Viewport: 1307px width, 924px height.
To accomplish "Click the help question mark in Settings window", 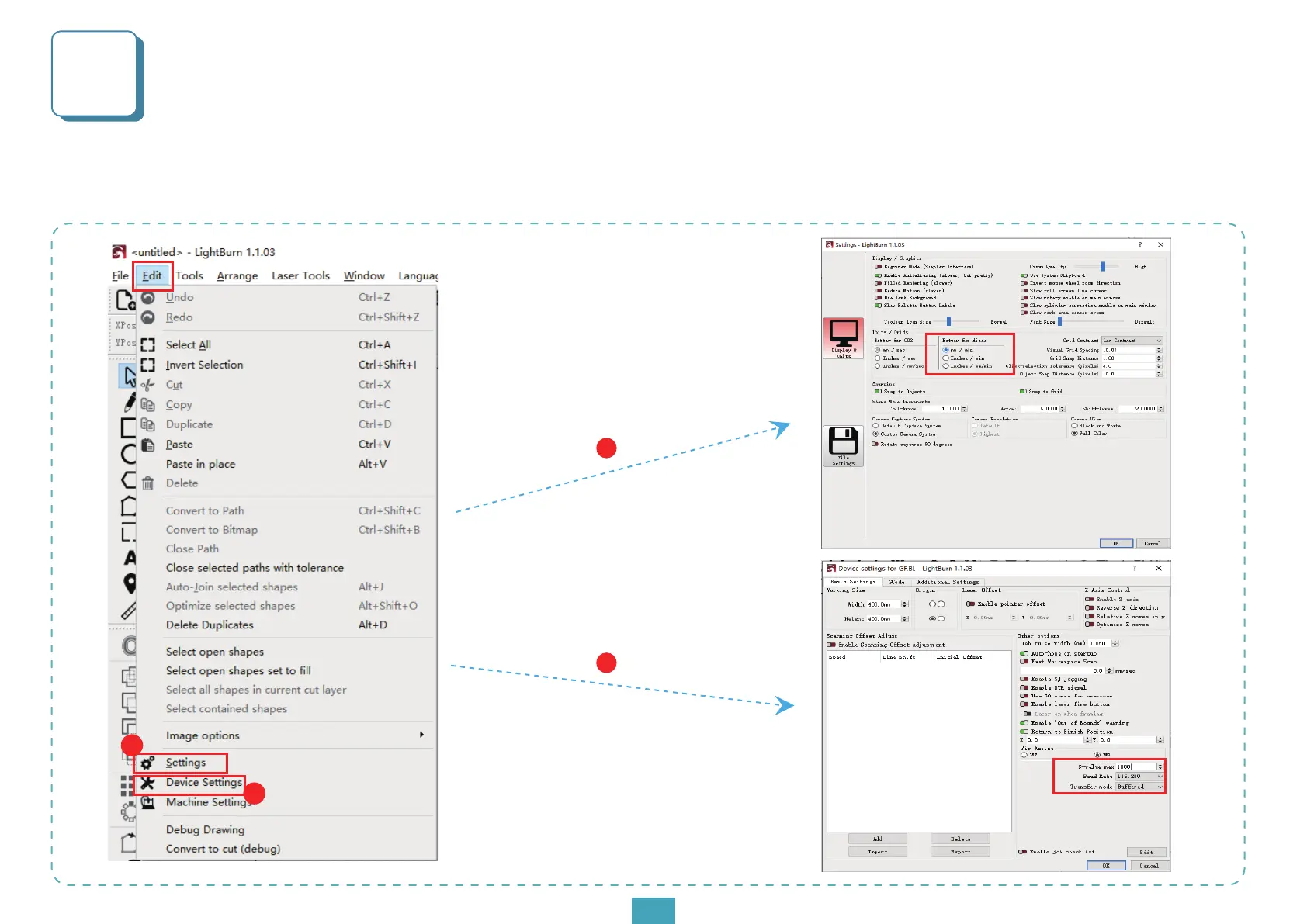I will pos(1140,244).
